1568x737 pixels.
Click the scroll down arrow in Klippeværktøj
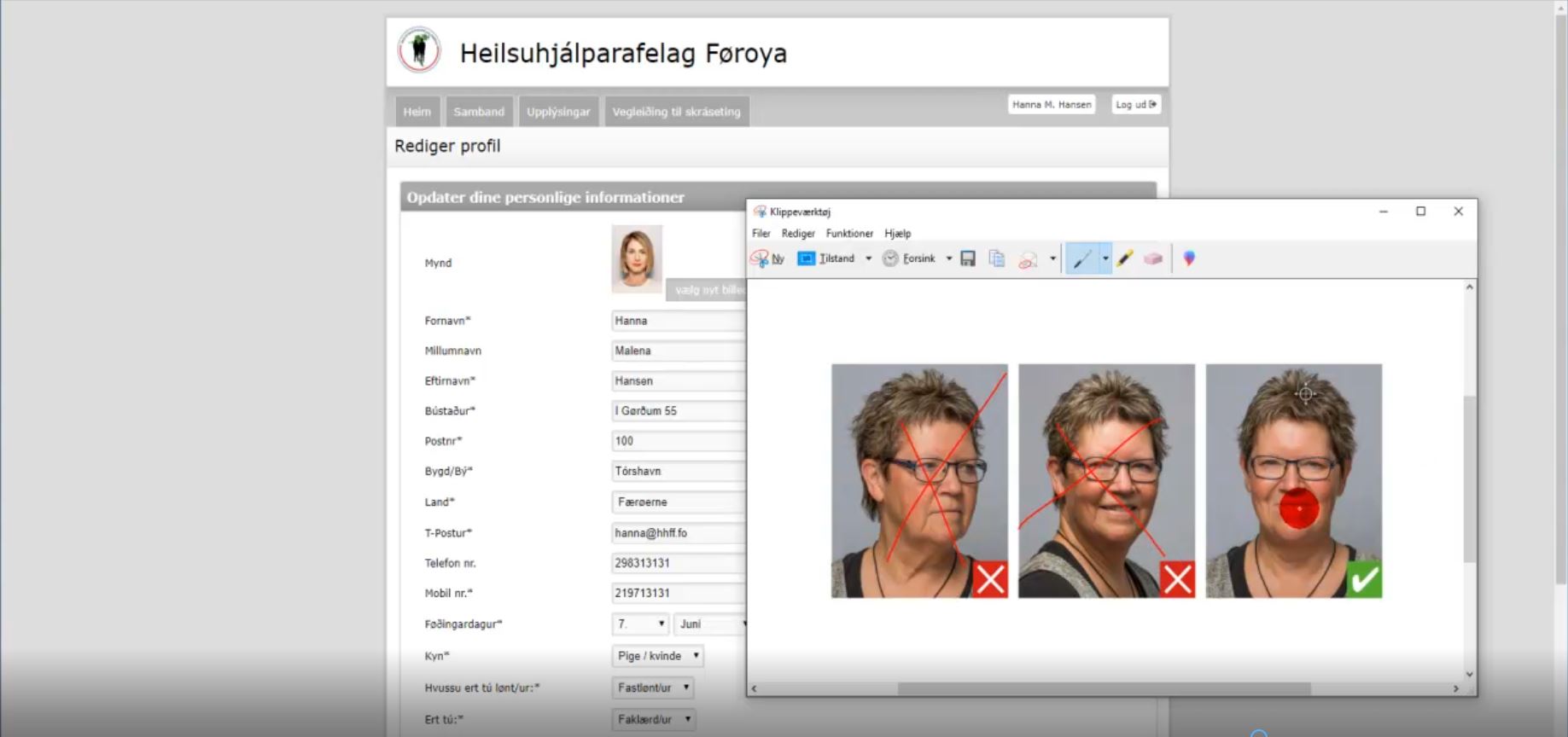(x=1469, y=674)
